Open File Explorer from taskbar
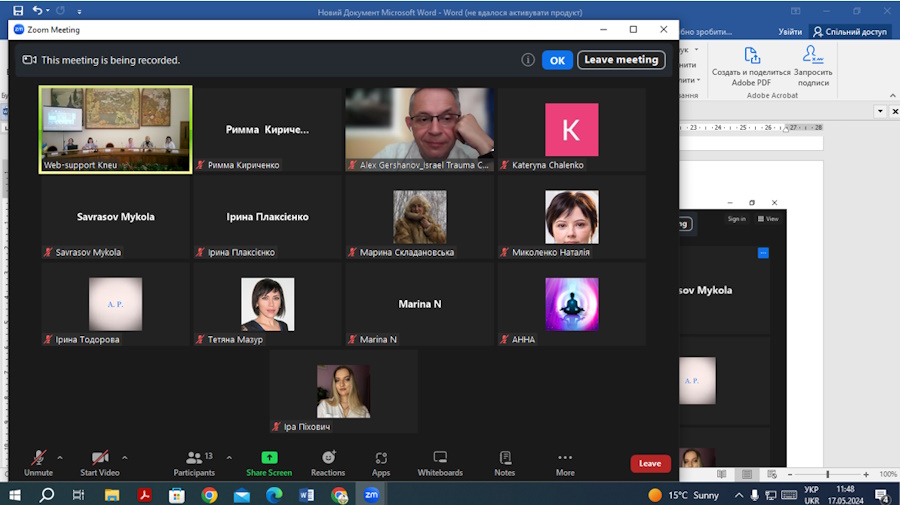Image resolution: width=900 pixels, height=505 pixels. [x=112, y=494]
